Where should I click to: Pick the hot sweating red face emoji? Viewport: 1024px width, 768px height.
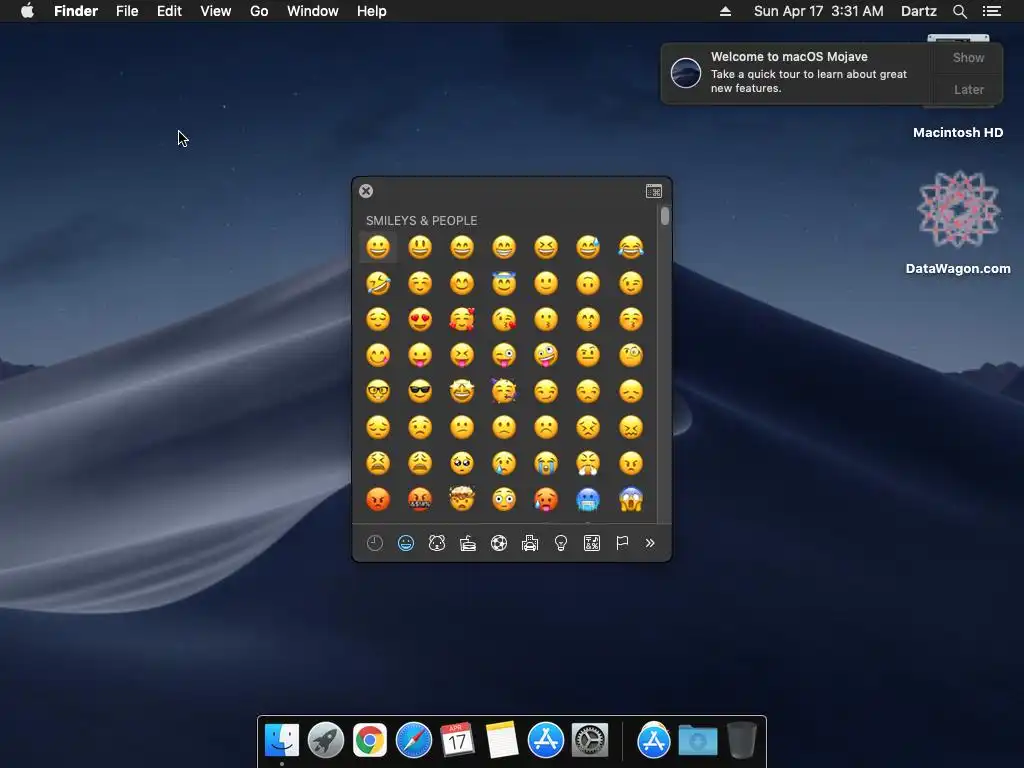[546, 499]
